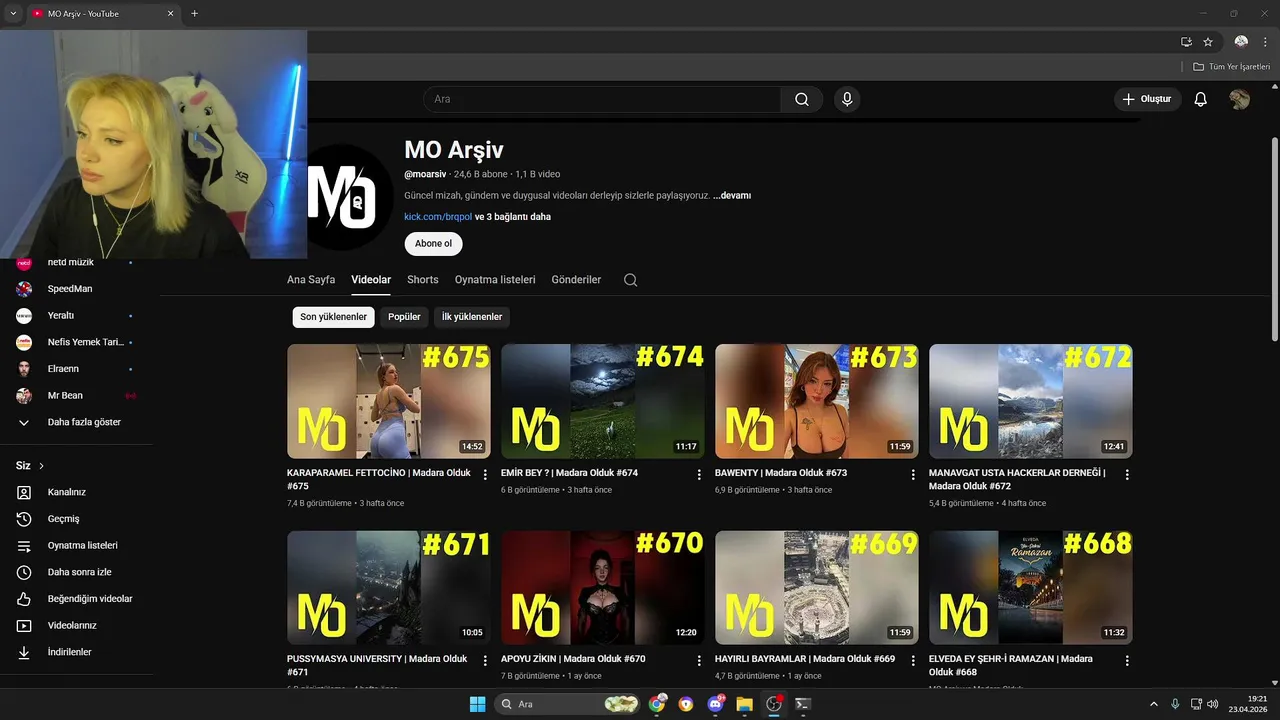Bookmark the page with the star icon
Image resolution: width=1280 pixels, height=720 pixels.
1208,42
